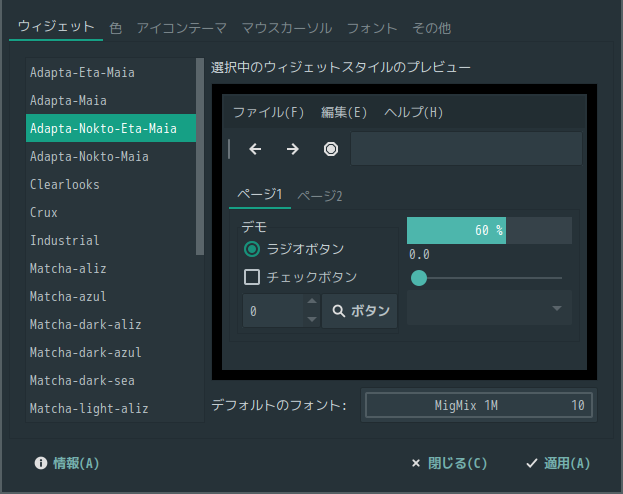Open the MigMix 1M font chooser button
The height and width of the screenshot is (494, 623).
tap(479, 405)
